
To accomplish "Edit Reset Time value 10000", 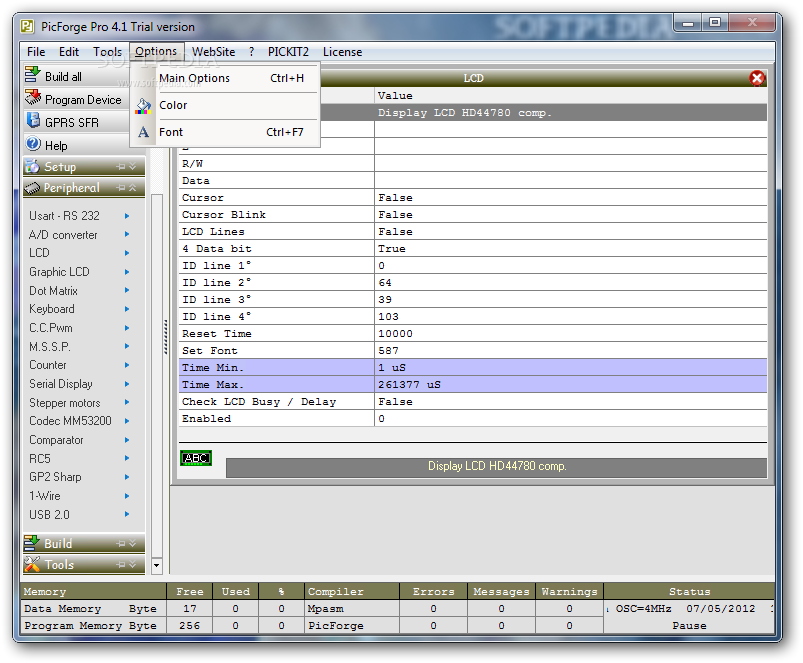I will coord(570,333).
